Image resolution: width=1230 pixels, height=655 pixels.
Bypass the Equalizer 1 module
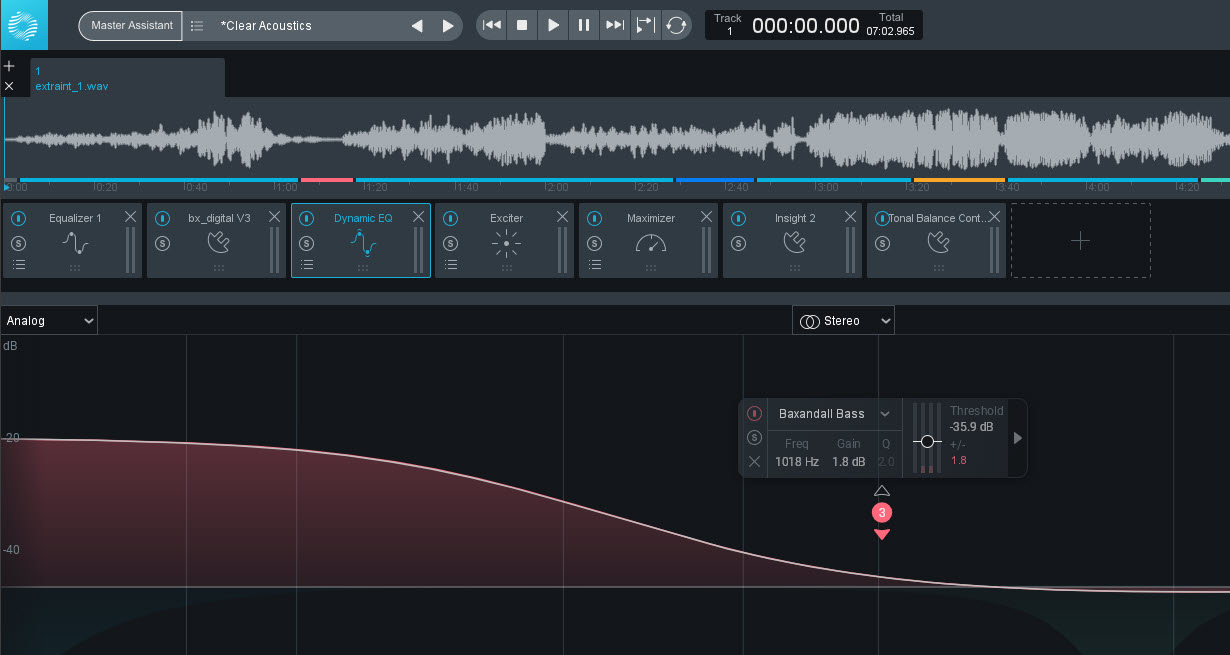[x=19, y=218]
